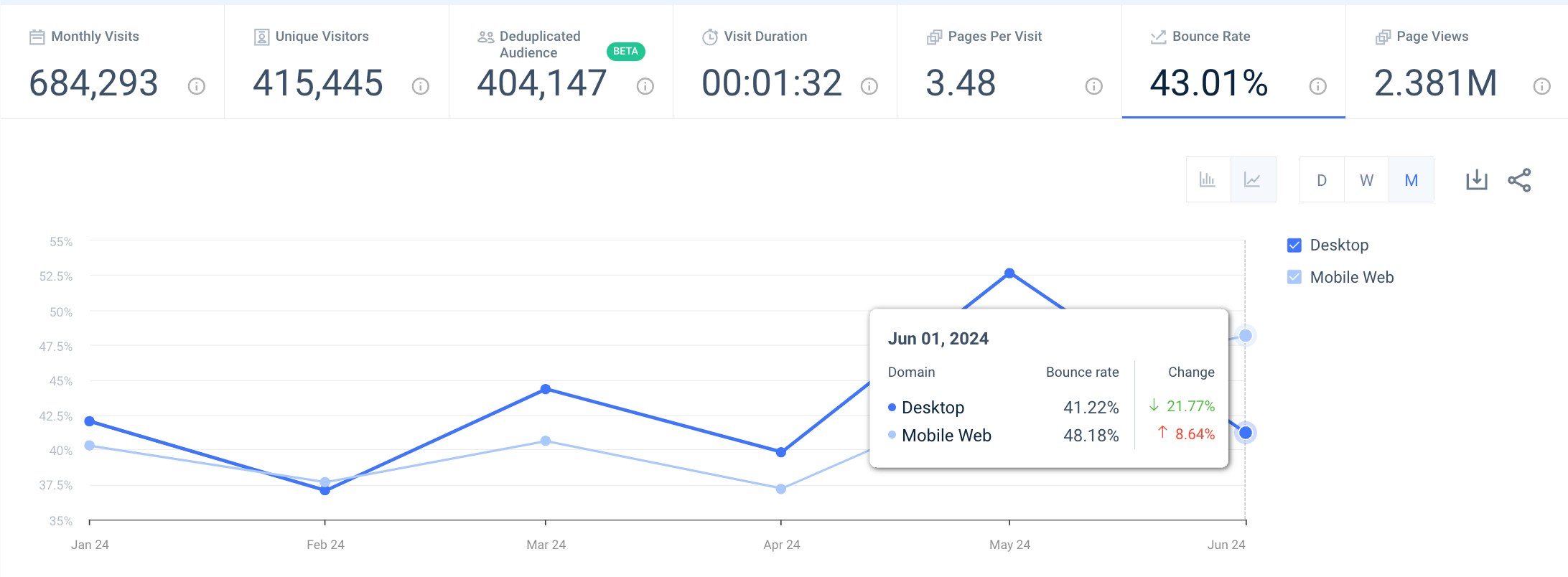Click the share chart icon
This screenshot has height=577, width=1568.
1519,180
